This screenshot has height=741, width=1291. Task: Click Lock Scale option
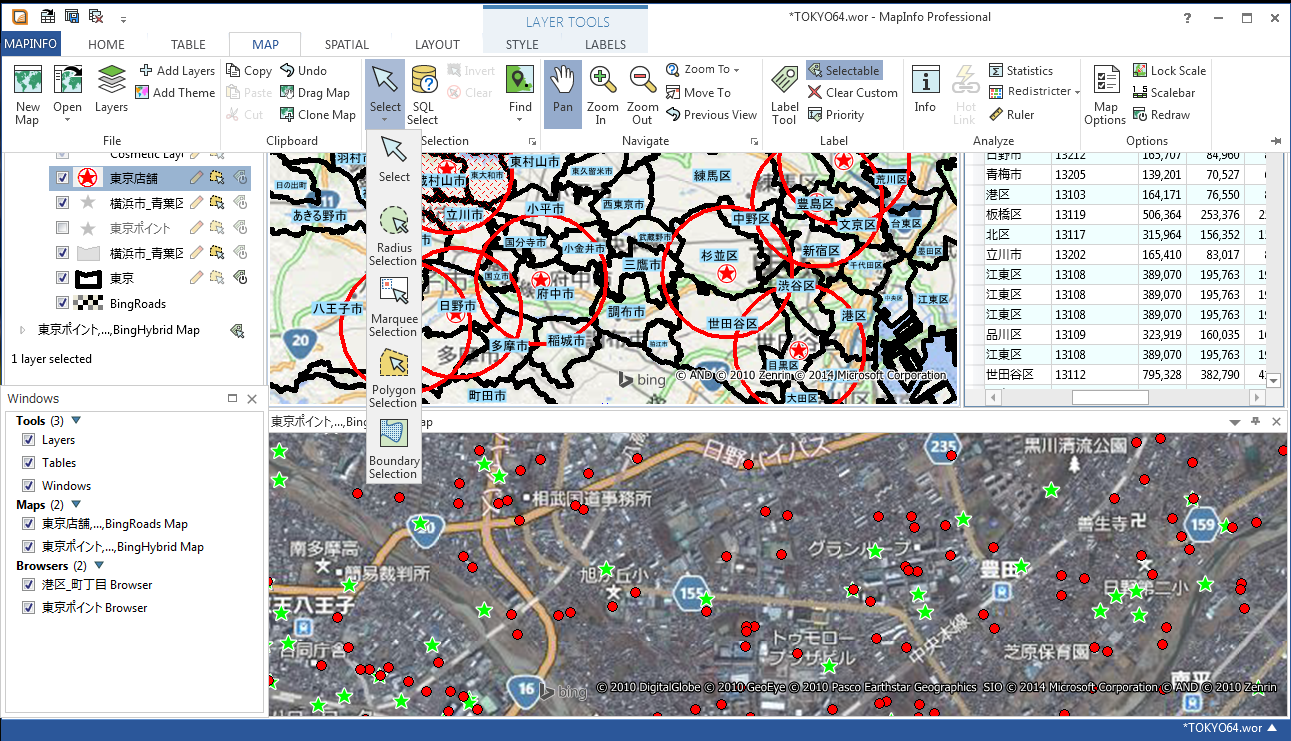(1170, 71)
